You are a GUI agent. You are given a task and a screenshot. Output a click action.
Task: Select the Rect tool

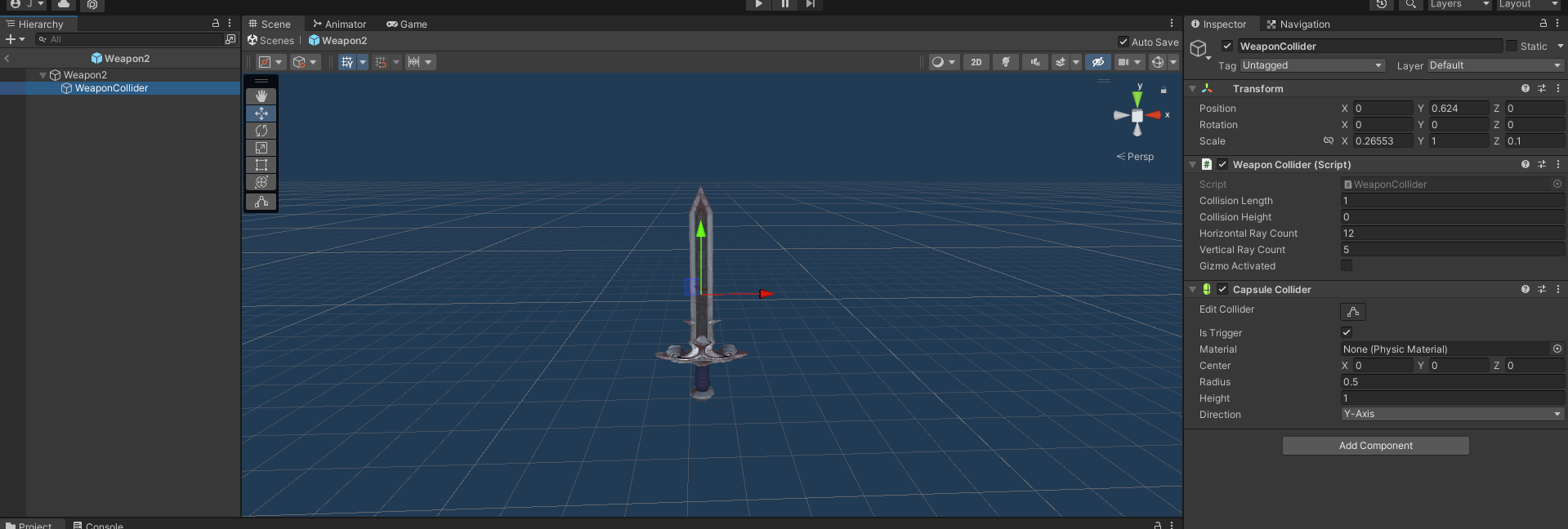coord(261,165)
